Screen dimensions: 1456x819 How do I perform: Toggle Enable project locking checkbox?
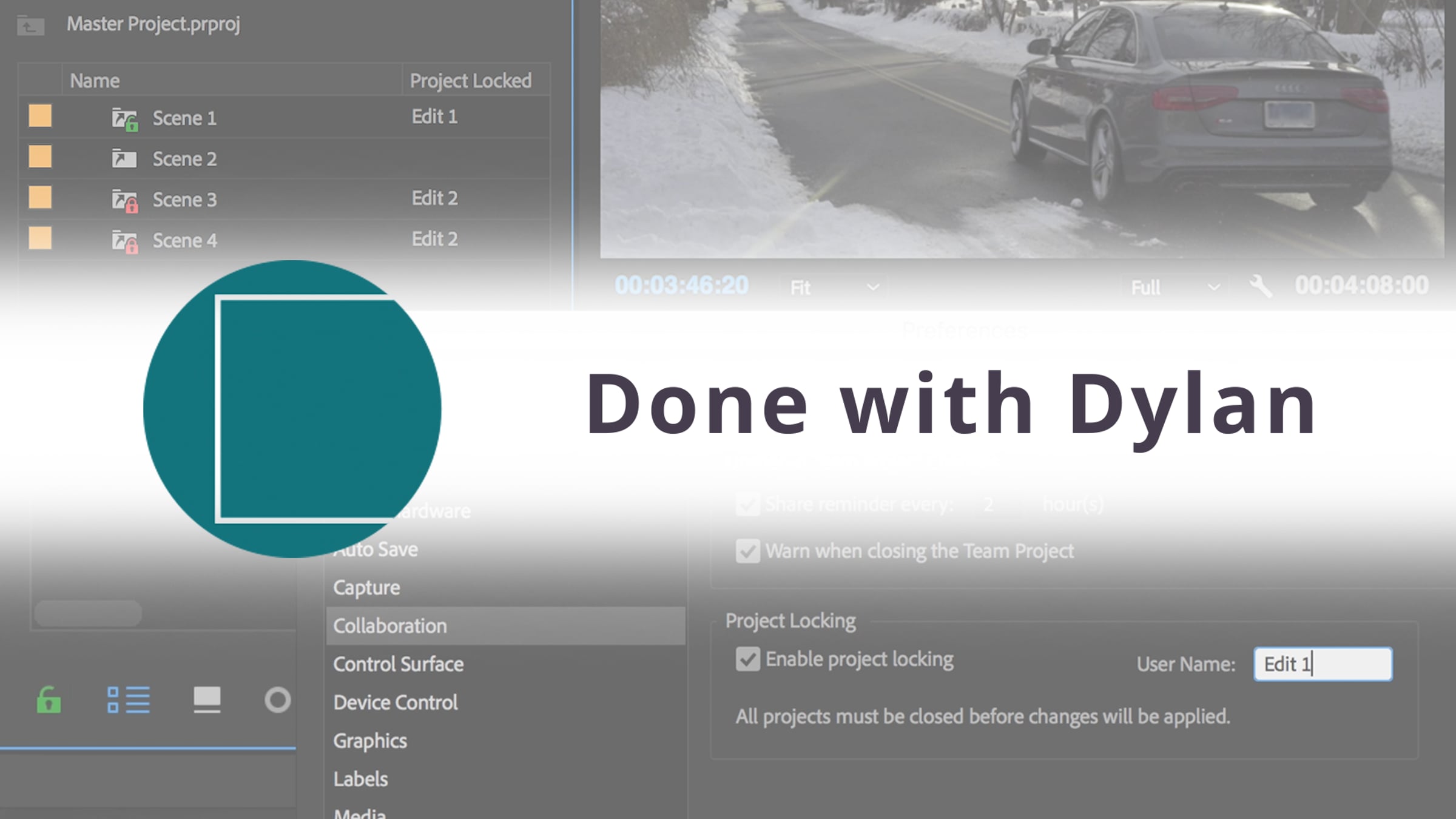pos(747,659)
